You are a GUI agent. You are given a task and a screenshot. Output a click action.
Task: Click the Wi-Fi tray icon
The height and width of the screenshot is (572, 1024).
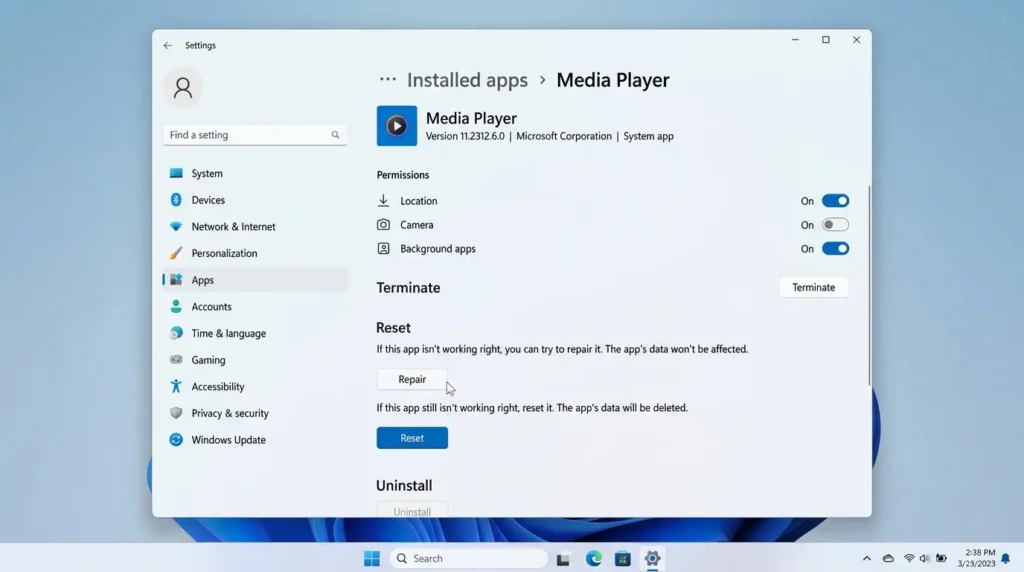(909, 559)
